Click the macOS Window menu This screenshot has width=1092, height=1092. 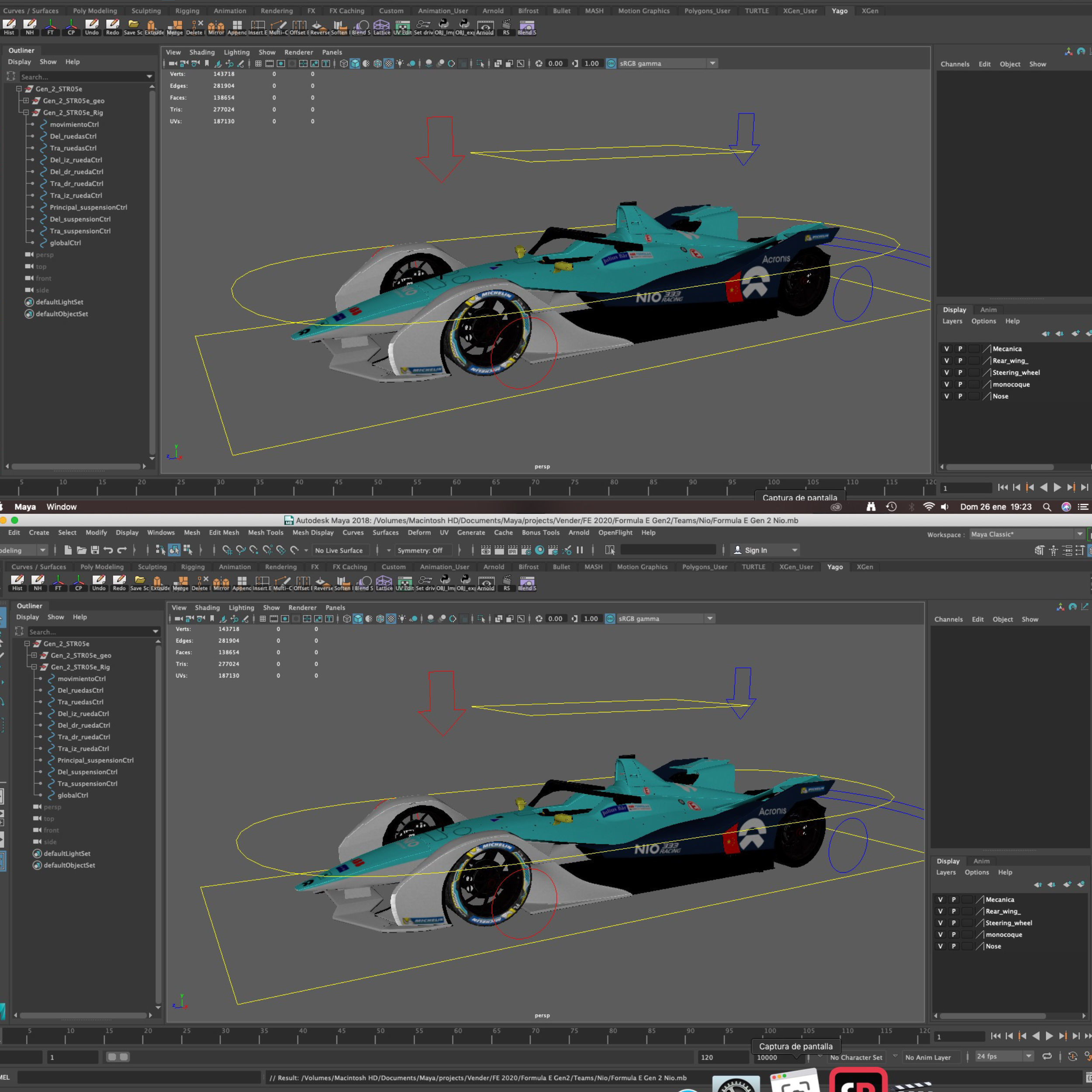point(61,507)
